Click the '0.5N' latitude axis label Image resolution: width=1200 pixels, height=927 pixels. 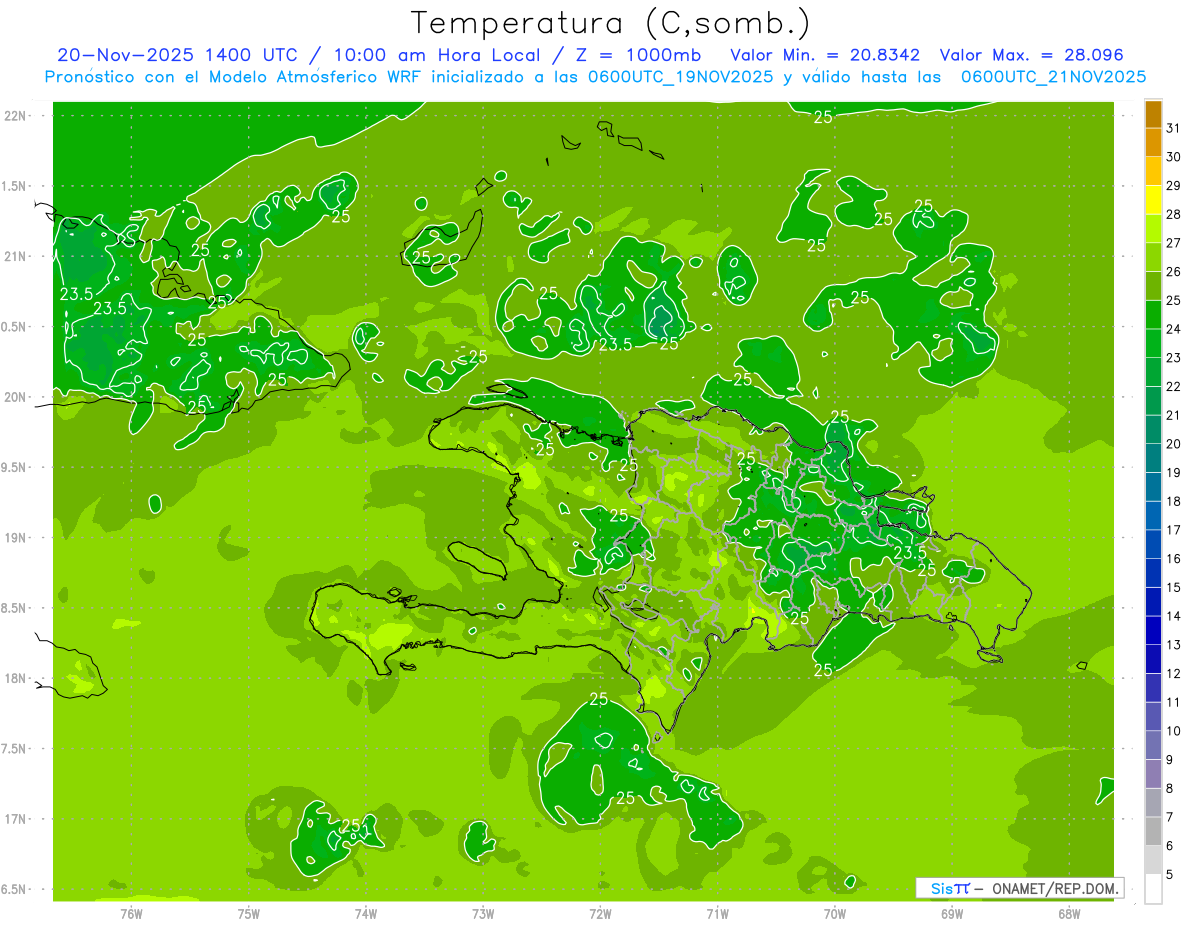pos(13,327)
